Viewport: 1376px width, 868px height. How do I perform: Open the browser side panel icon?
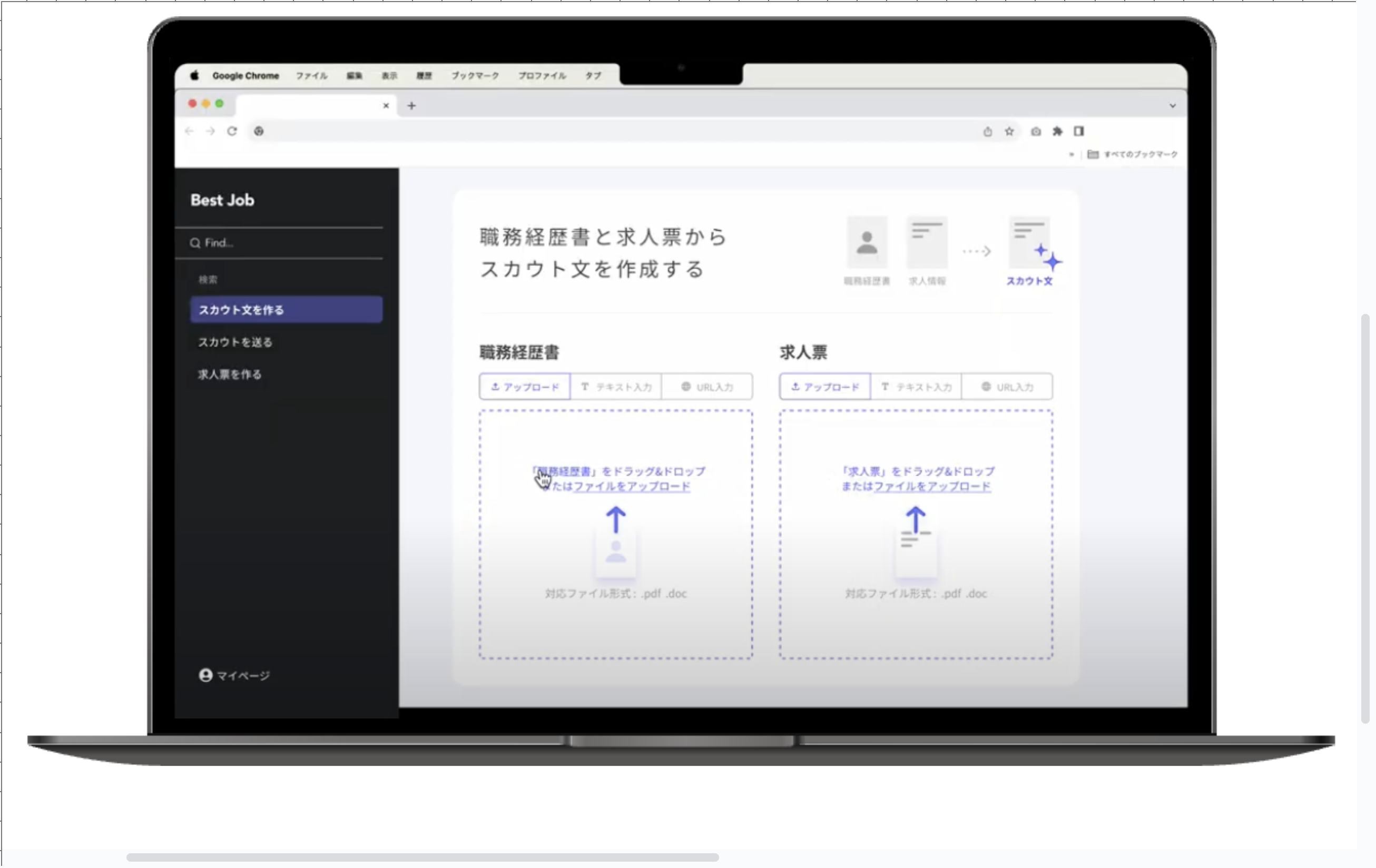point(1080,132)
